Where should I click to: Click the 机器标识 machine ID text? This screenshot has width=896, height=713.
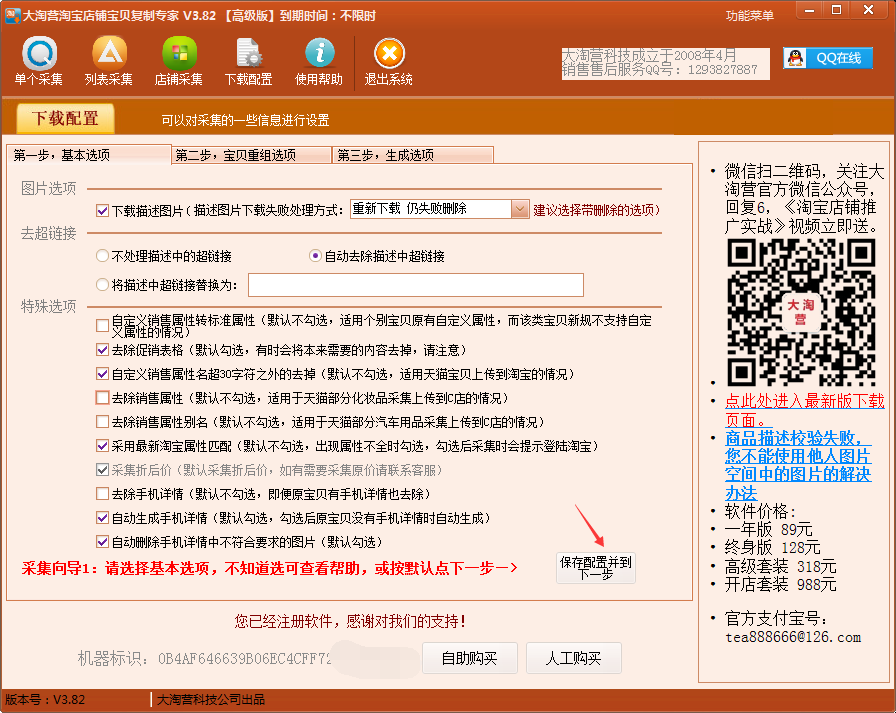click(x=205, y=659)
